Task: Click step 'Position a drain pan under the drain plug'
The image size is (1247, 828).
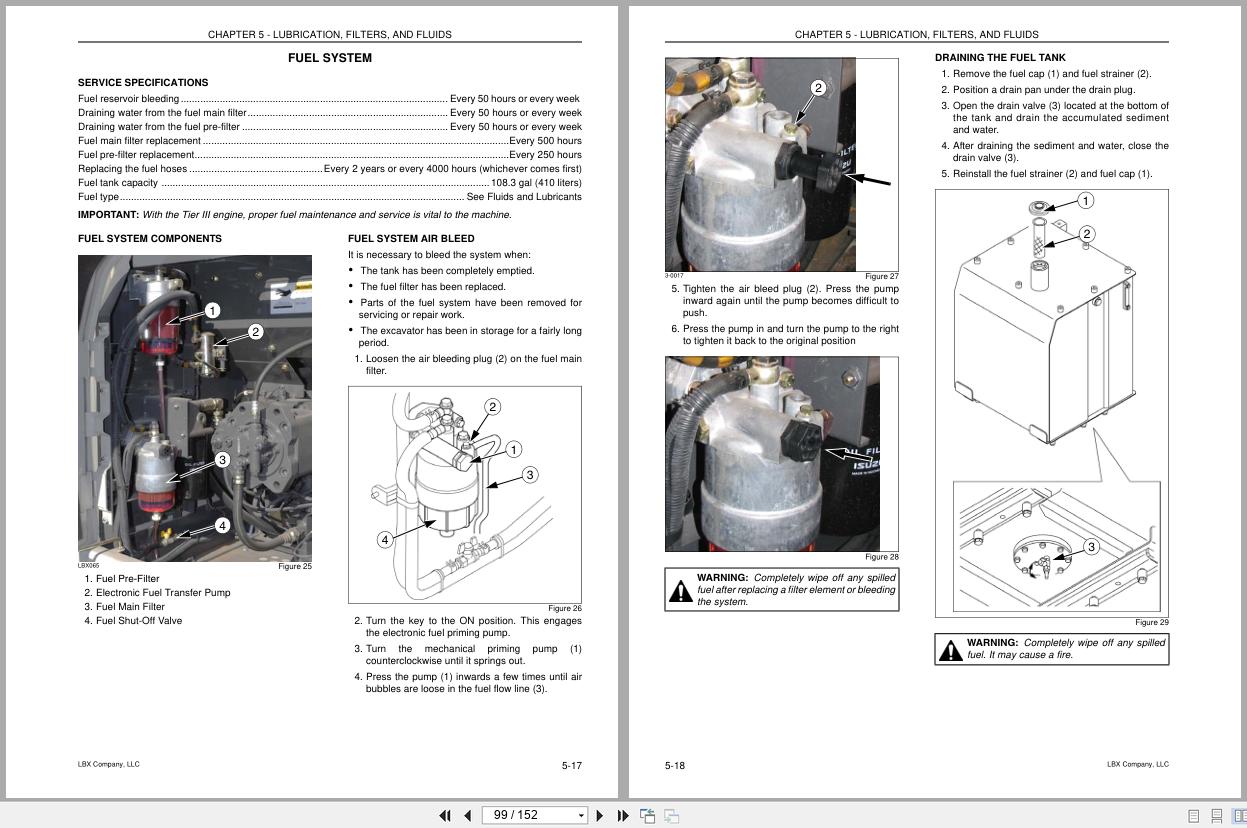Action: tap(1038, 90)
